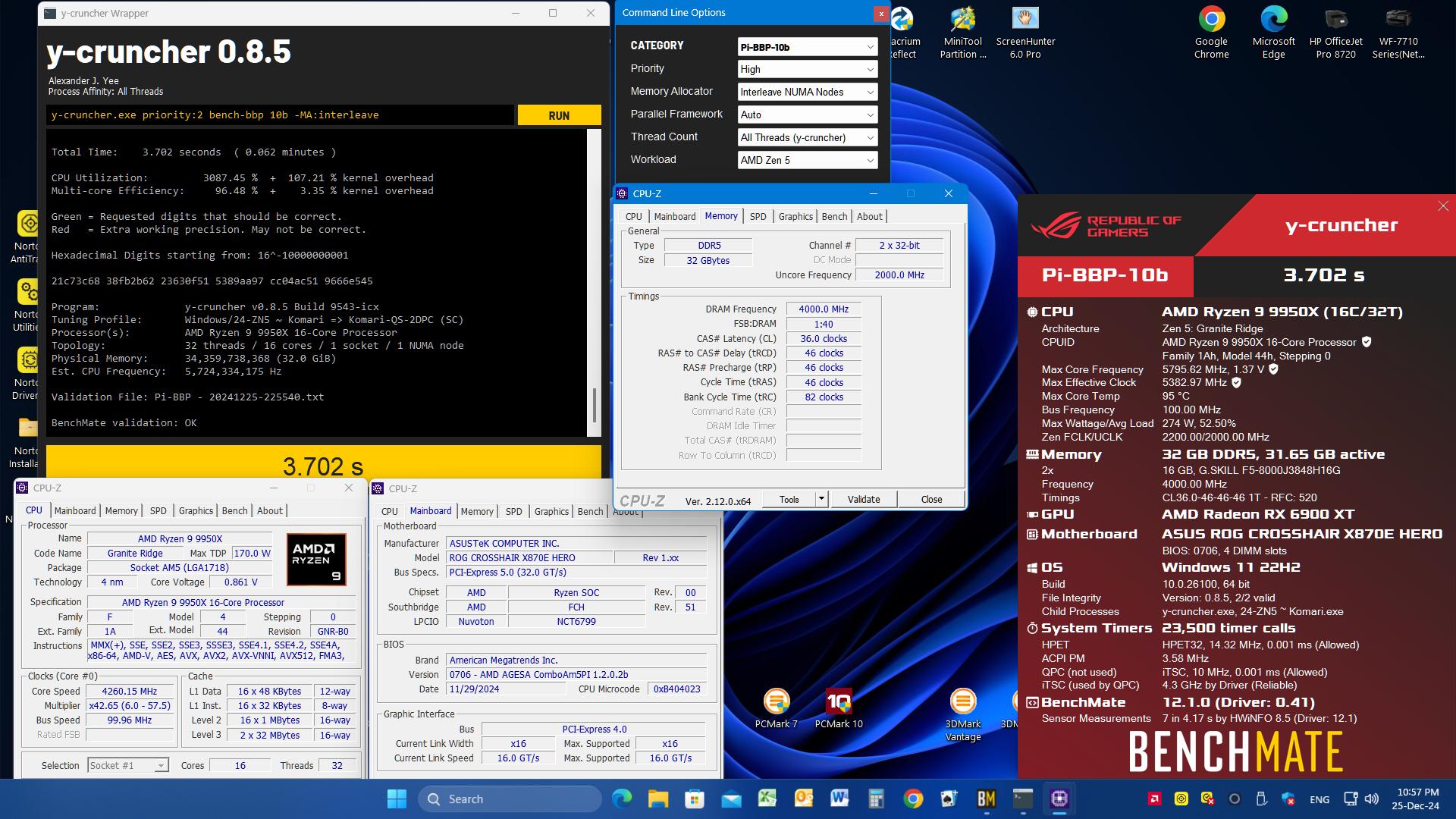The height and width of the screenshot is (819, 1456).
Task: Click DRAM Frequency 4000.0 MHz value
Action: click(x=824, y=309)
